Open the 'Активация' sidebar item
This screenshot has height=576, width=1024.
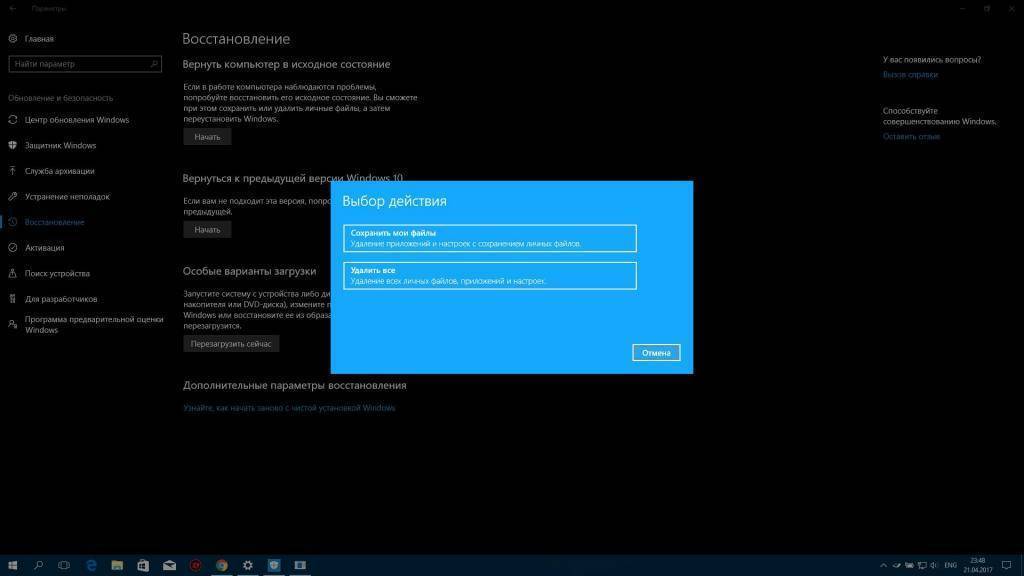pyautogui.click(x=44, y=248)
